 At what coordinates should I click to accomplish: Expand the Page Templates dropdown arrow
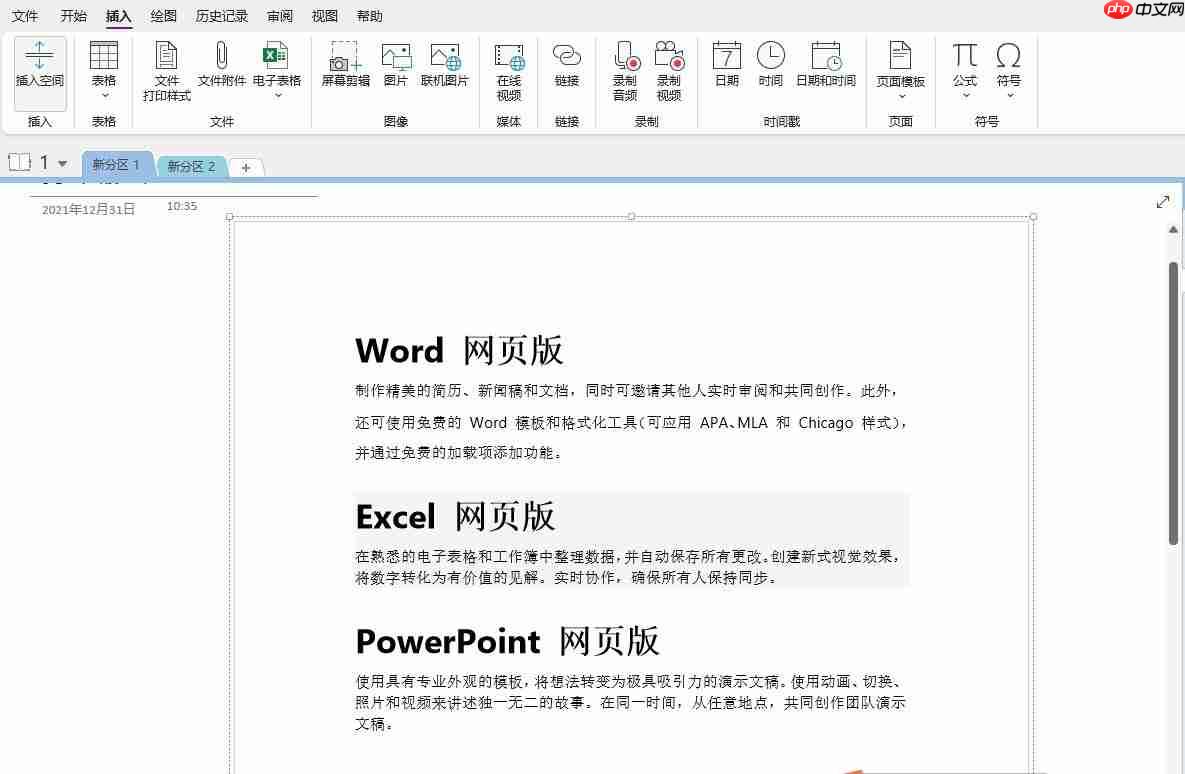pos(901,97)
